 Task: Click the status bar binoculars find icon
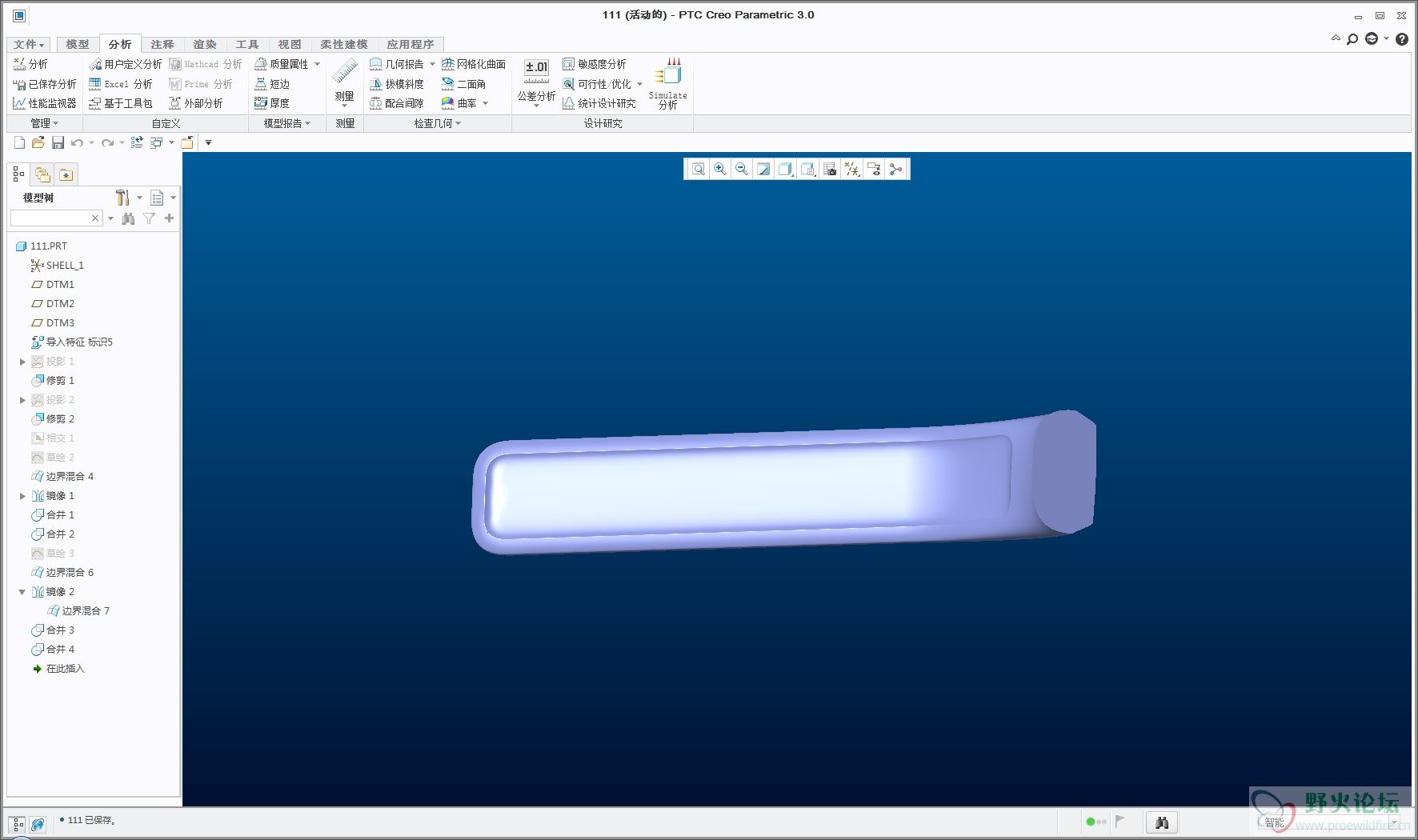pos(1162,822)
